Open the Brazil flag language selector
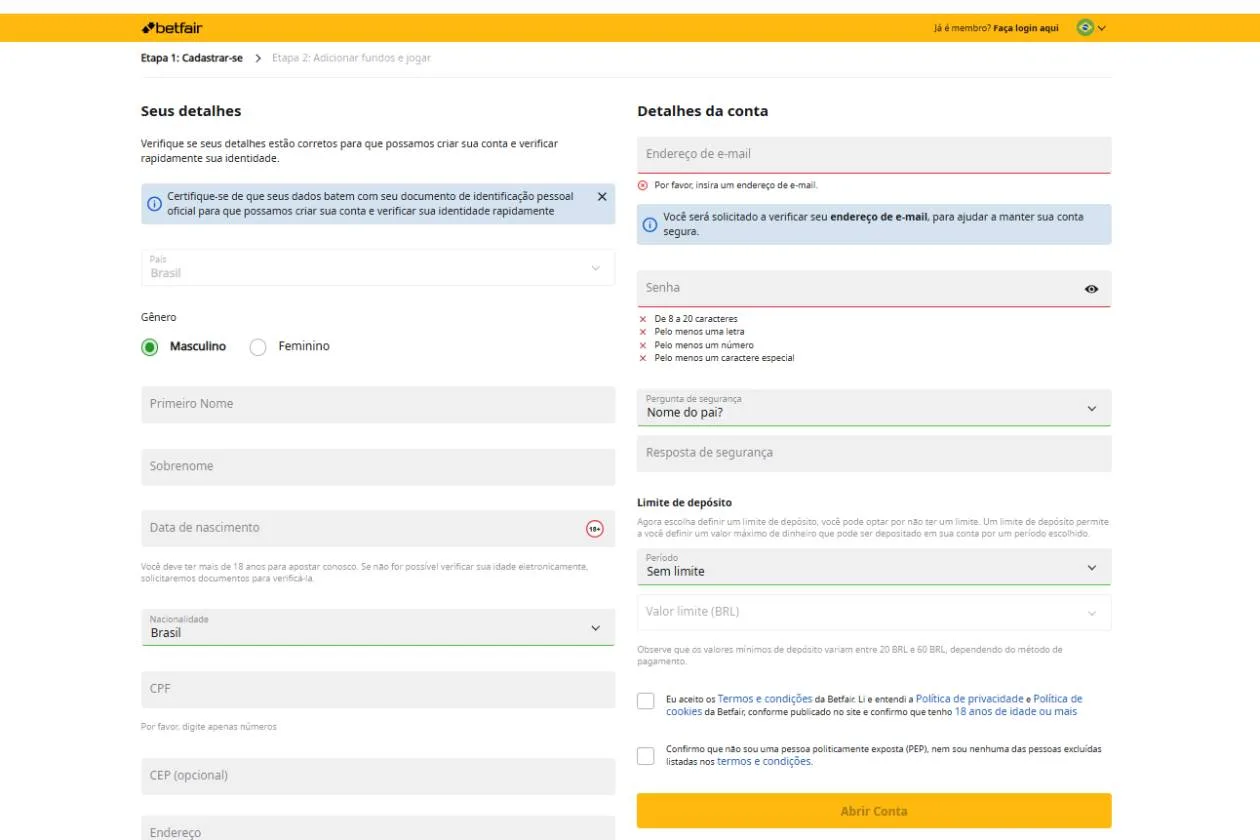 (x=1090, y=28)
